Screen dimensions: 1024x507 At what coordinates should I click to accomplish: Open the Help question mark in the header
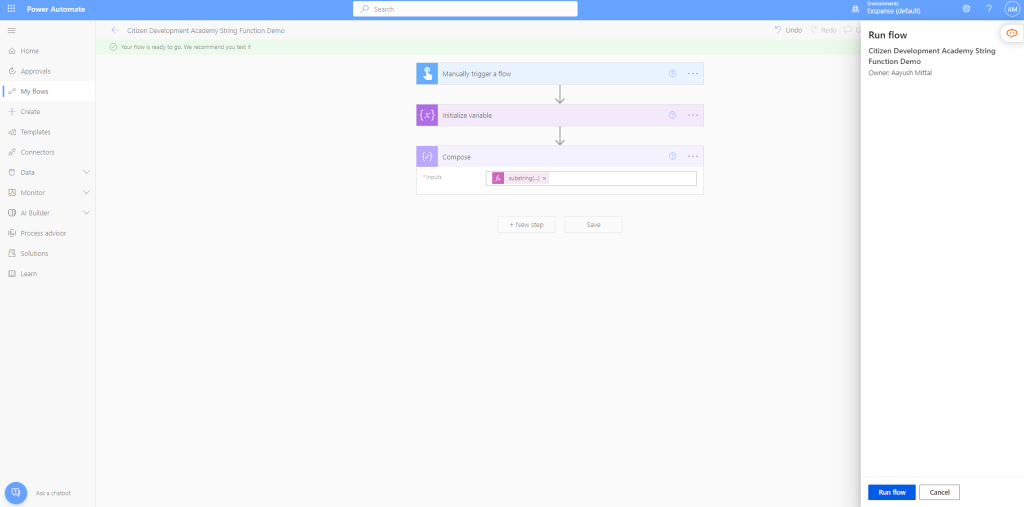coord(989,9)
